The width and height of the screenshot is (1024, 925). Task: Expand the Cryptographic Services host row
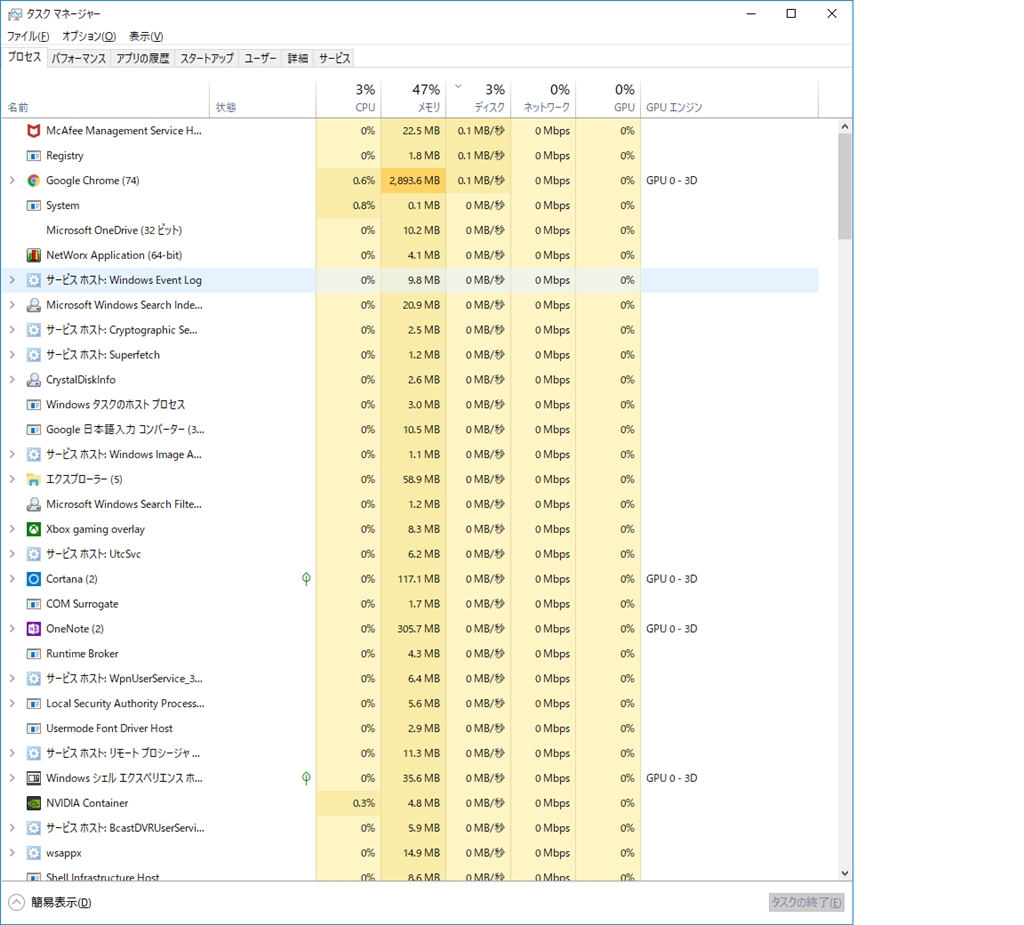coord(12,330)
